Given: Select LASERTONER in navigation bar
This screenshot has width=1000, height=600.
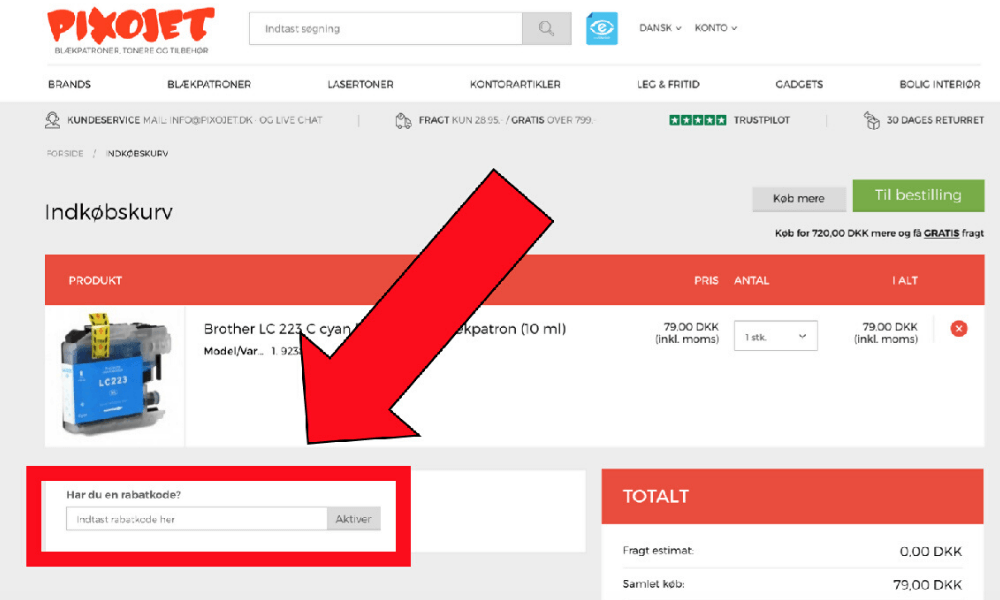Looking at the screenshot, I should (360, 85).
